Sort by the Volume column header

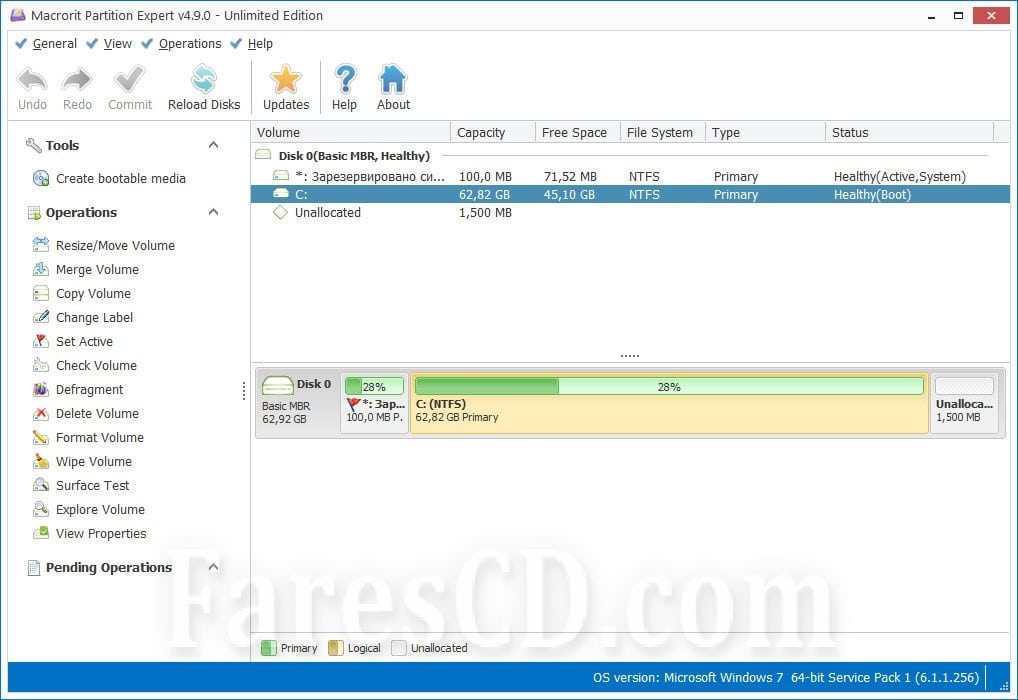351,132
